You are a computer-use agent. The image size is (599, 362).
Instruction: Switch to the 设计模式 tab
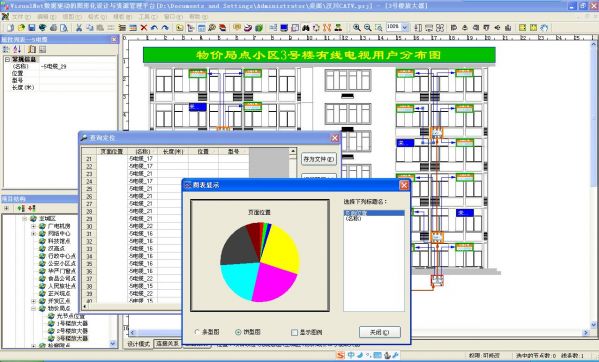(x=138, y=344)
